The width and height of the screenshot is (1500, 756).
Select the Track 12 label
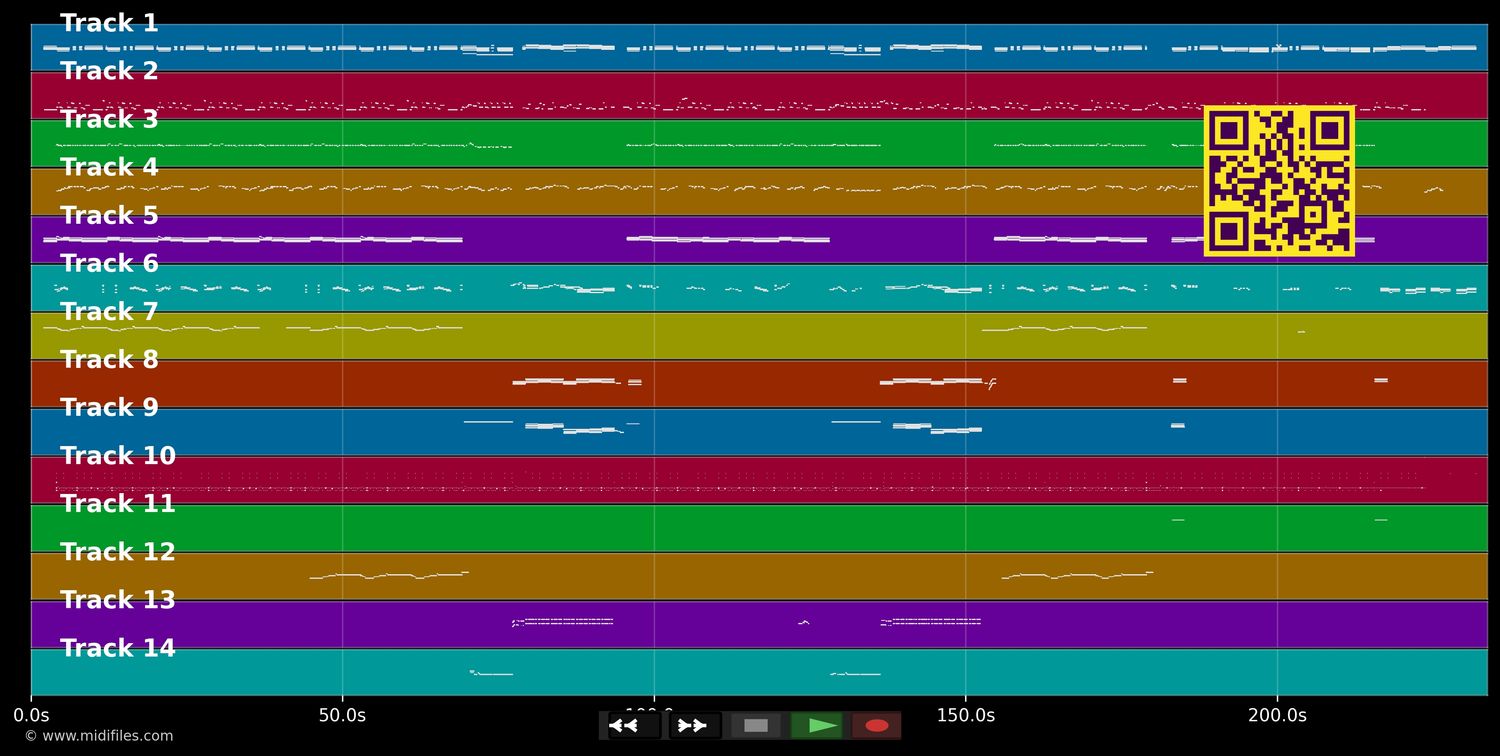(118, 552)
